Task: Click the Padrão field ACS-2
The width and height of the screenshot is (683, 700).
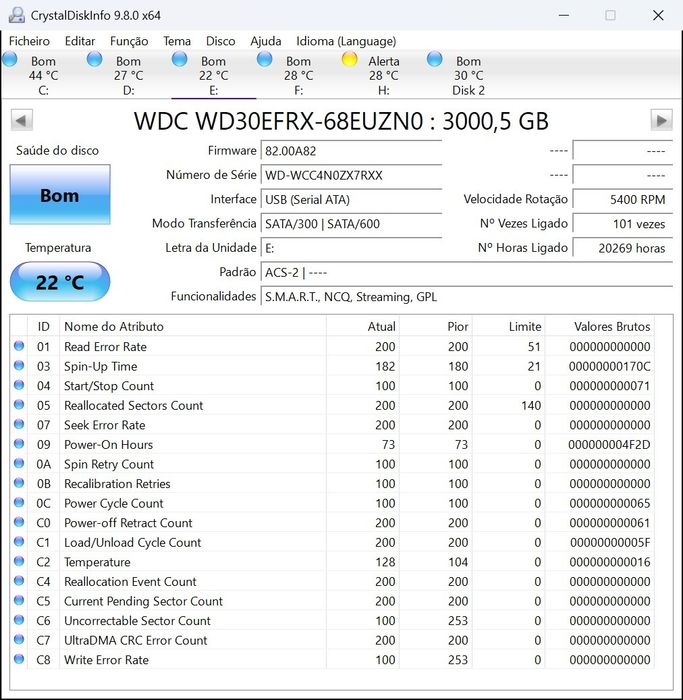Action: 466,272
